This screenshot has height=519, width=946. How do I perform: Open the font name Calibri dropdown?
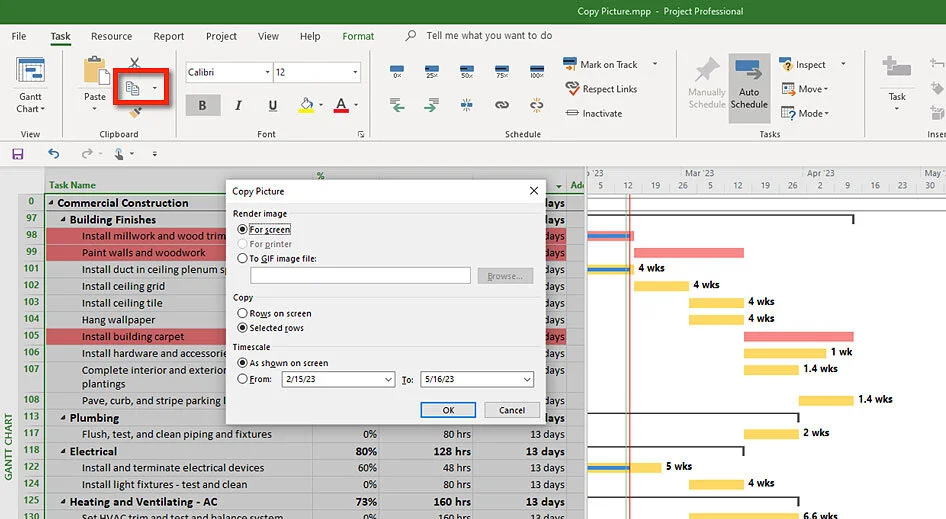[267, 72]
